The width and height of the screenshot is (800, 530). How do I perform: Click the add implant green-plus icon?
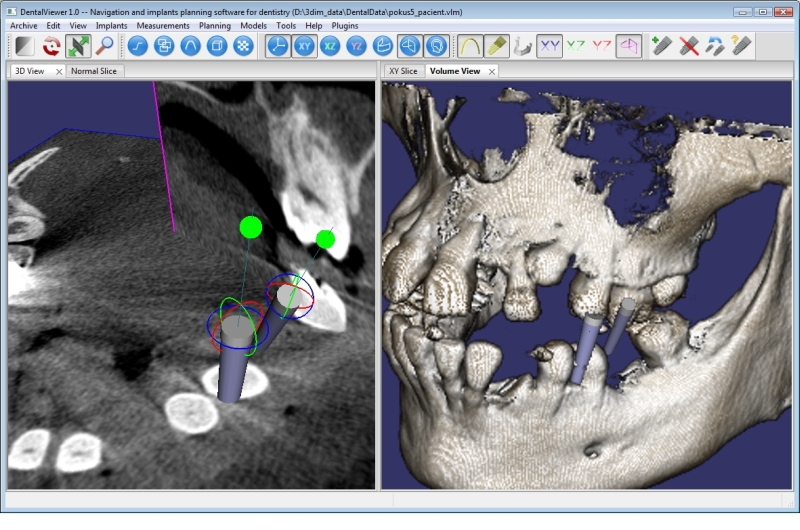(x=662, y=46)
